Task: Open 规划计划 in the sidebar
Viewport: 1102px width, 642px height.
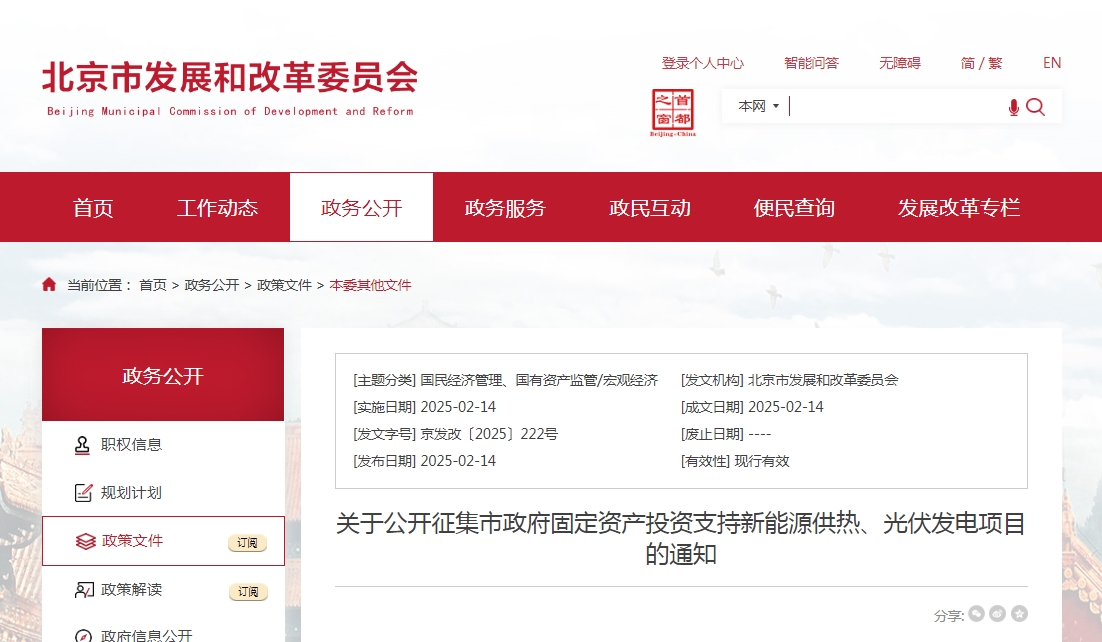Action: pyautogui.click(x=131, y=492)
